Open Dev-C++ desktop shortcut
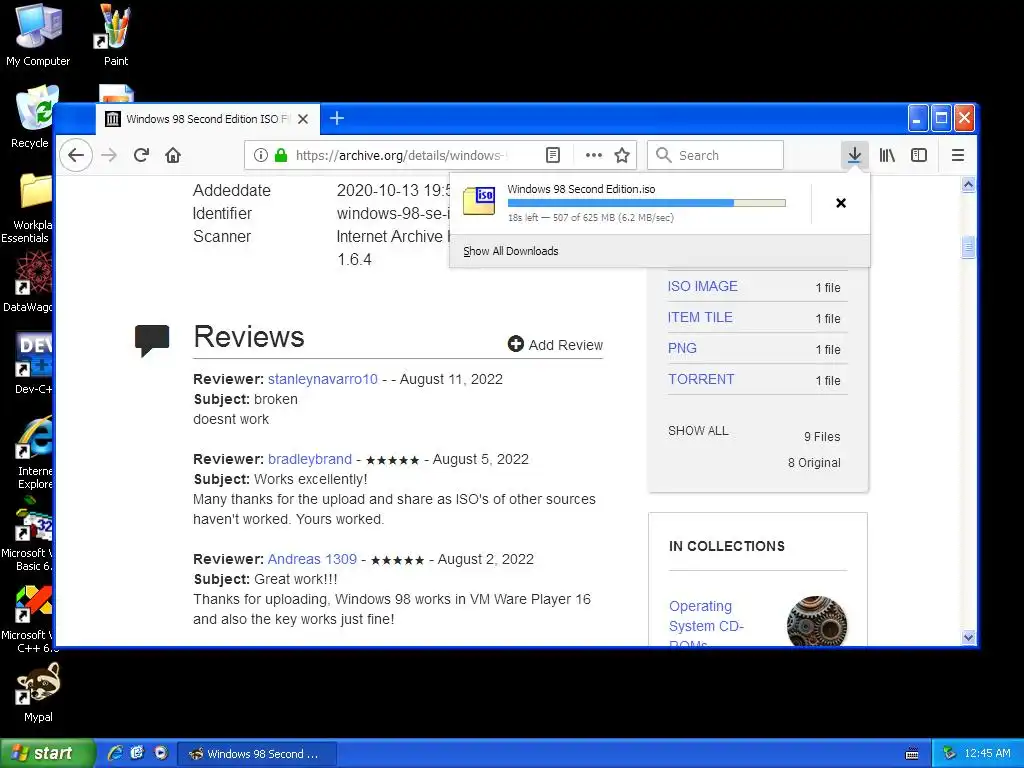Screen dimensions: 1024x768 [x=31, y=364]
